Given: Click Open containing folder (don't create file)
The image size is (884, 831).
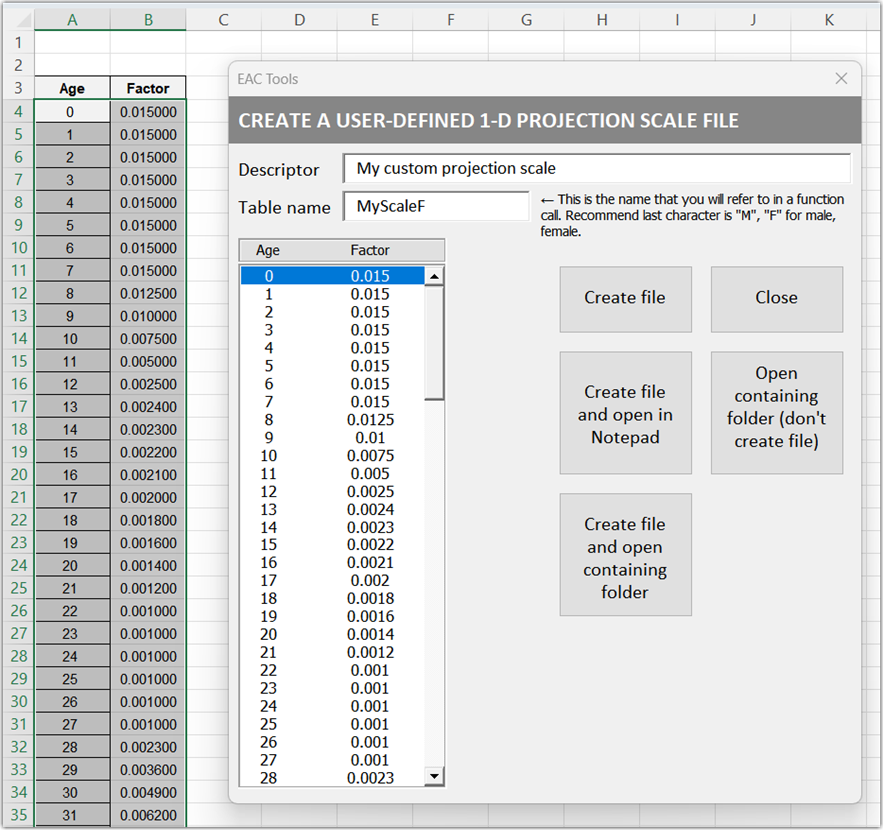Looking at the screenshot, I should [x=776, y=413].
